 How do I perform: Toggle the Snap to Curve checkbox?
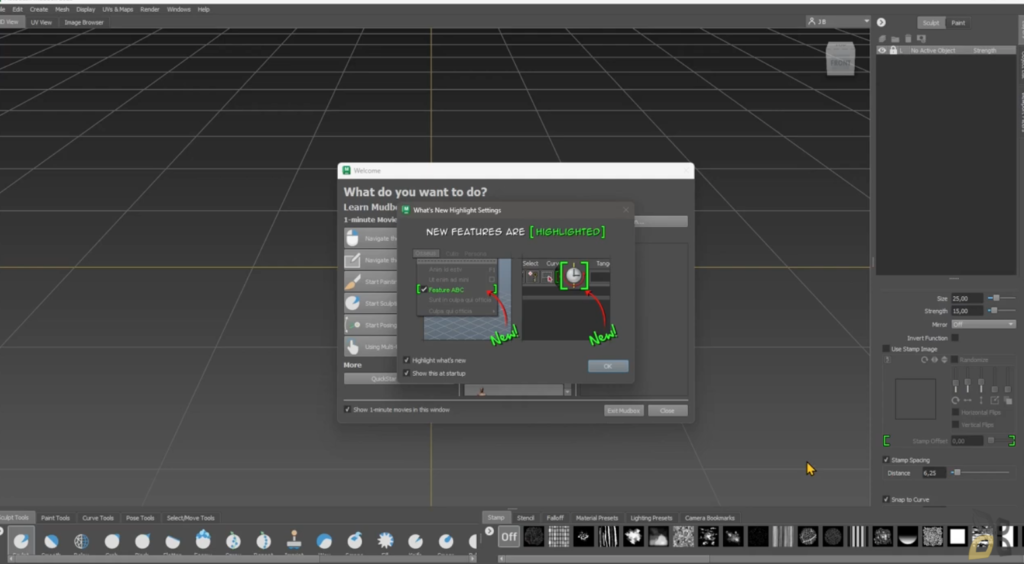[x=886, y=499]
